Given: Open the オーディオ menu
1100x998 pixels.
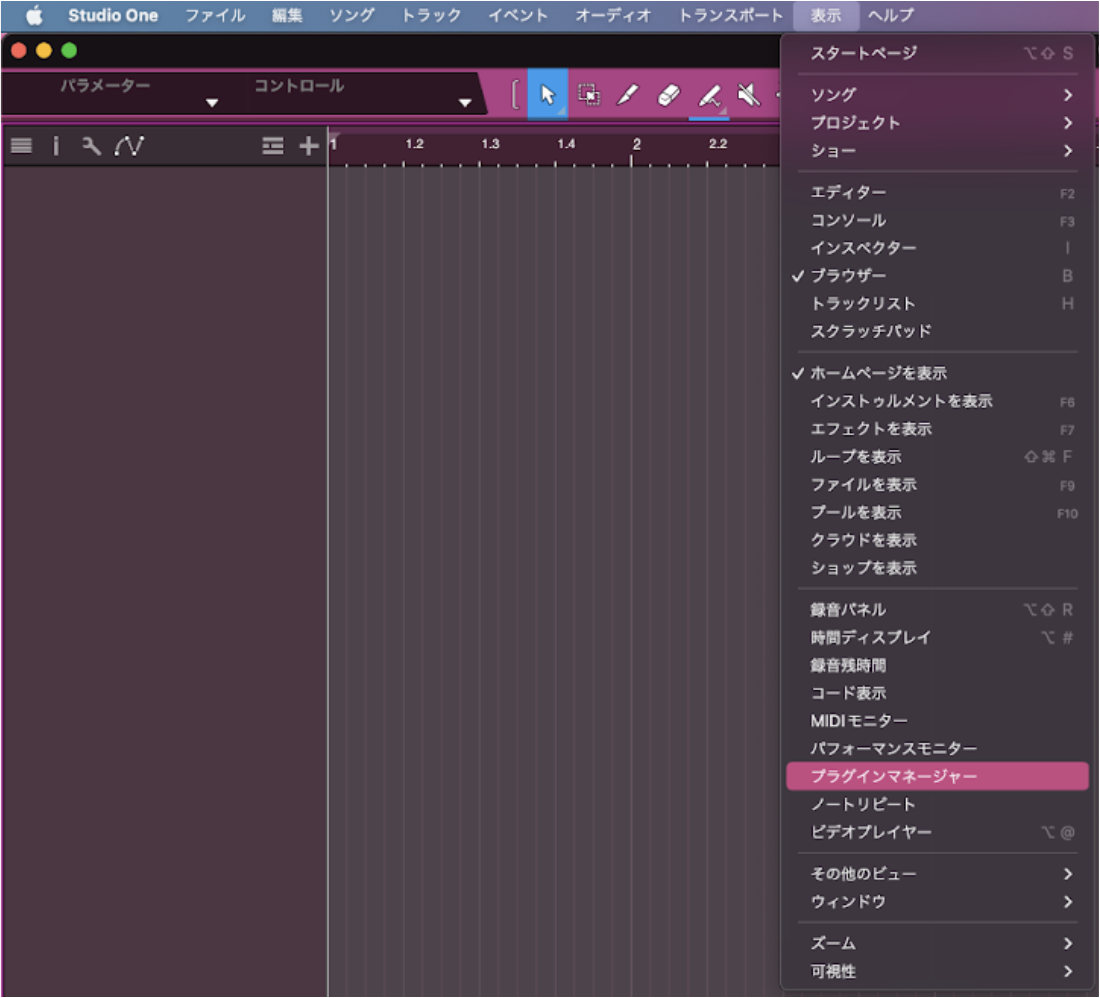Looking at the screenshot, I should 613,15.
